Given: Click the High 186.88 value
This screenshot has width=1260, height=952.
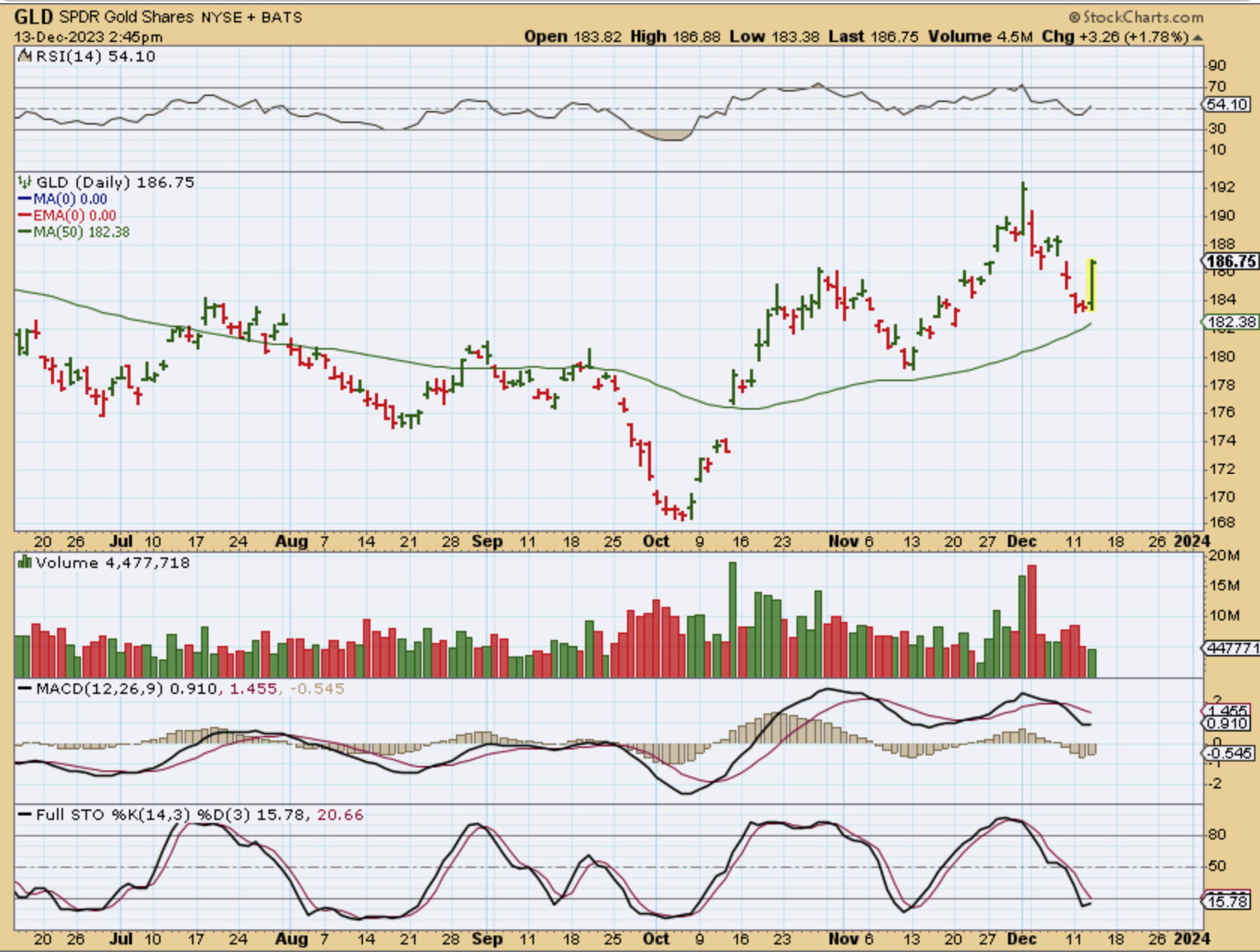Looking at the screenshot, I should coord(676,37).
